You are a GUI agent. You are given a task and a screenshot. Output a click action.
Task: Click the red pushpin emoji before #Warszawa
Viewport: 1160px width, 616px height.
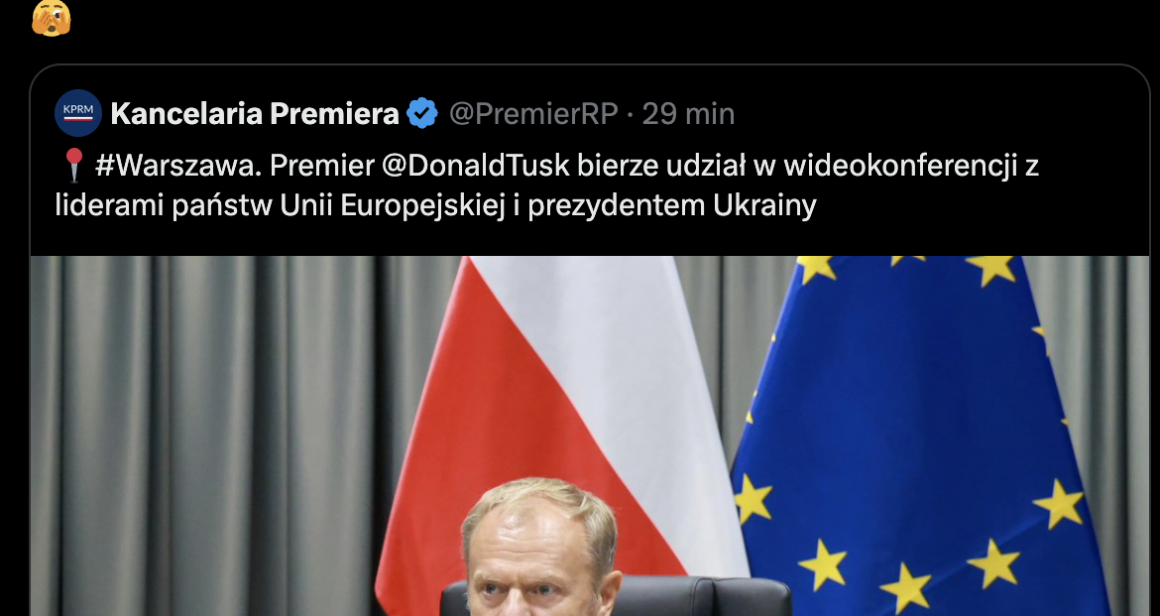72,166
